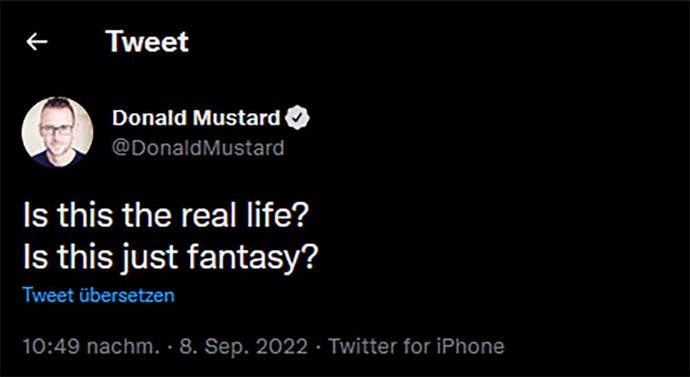Open the 10:49 nachm. timestamp link
The width and height of the screenshot is (690, 377).
tap(92, 347)
